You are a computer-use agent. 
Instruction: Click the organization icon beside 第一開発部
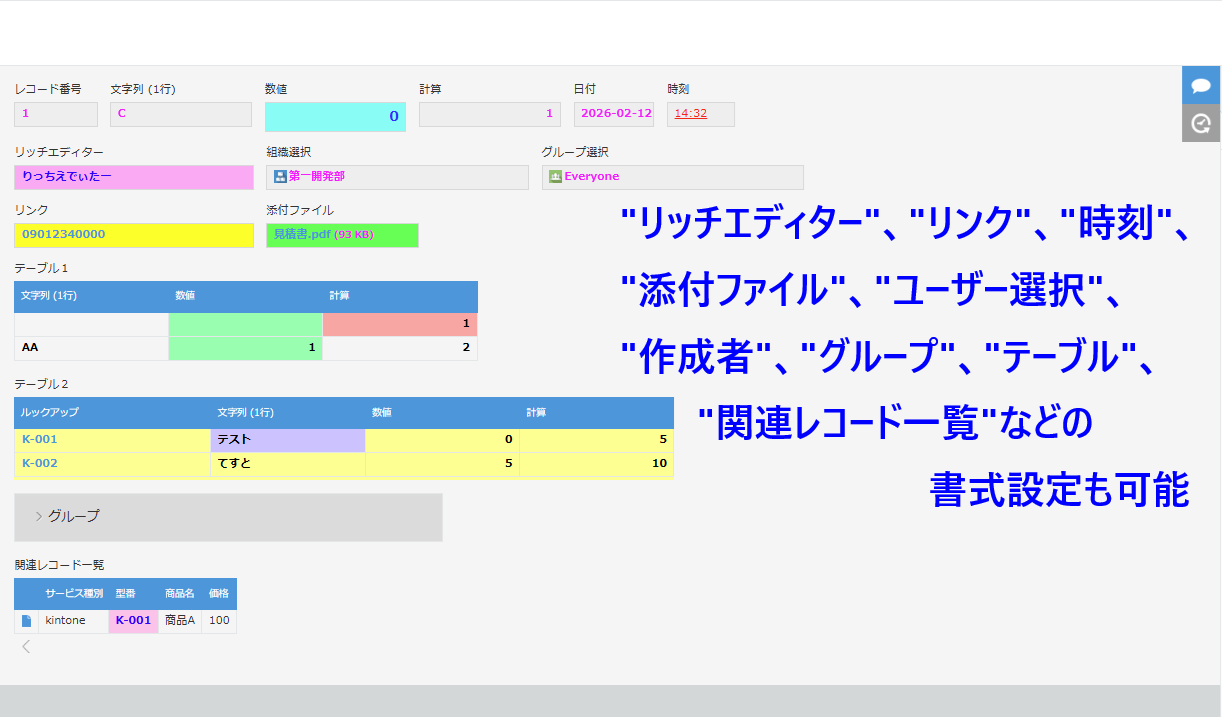[x=280, y=177]
